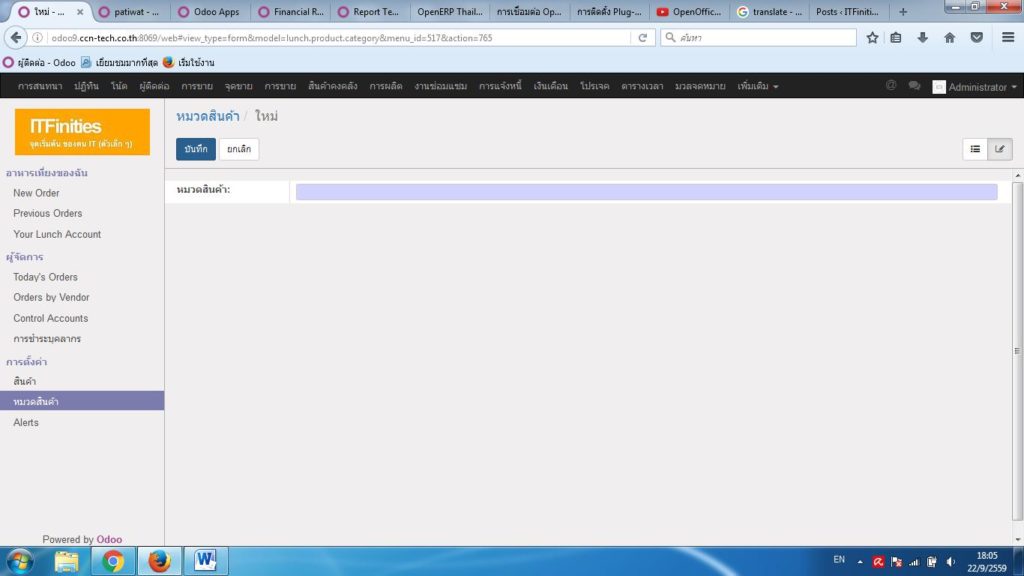Open the discussions chat bubble icon
Image resolution: width=1024 pixels, height=576 pixels.
point(915,86)
